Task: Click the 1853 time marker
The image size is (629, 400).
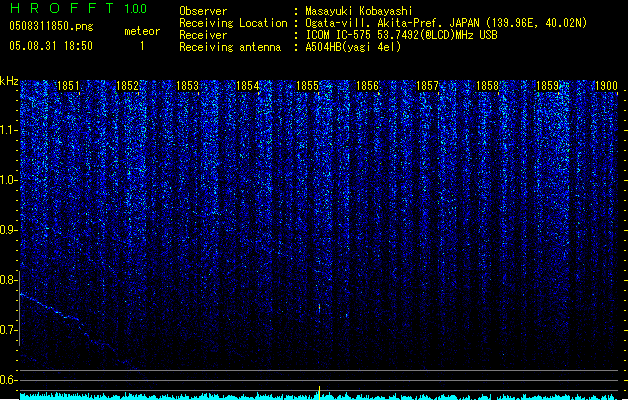Action: click(187, 86)
